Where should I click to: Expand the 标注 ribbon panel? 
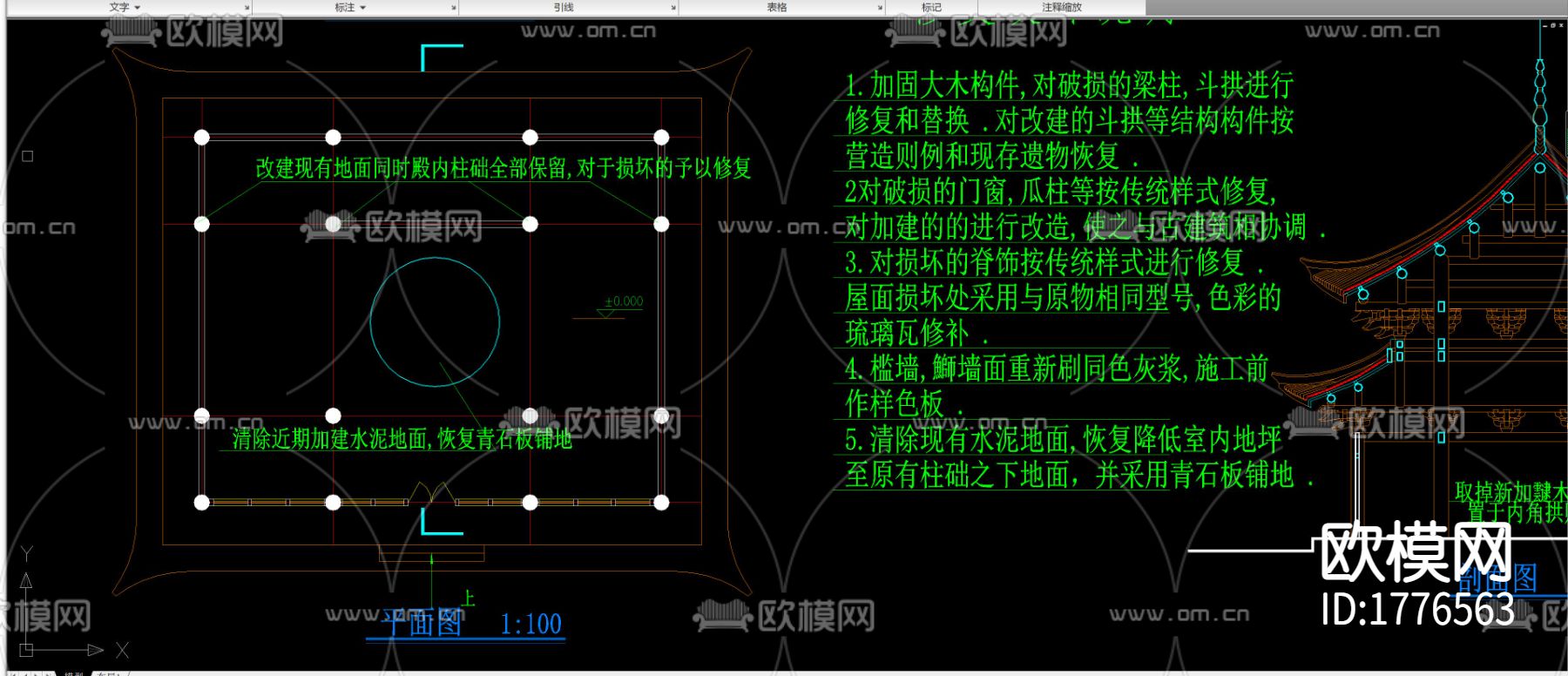[350, 7]
